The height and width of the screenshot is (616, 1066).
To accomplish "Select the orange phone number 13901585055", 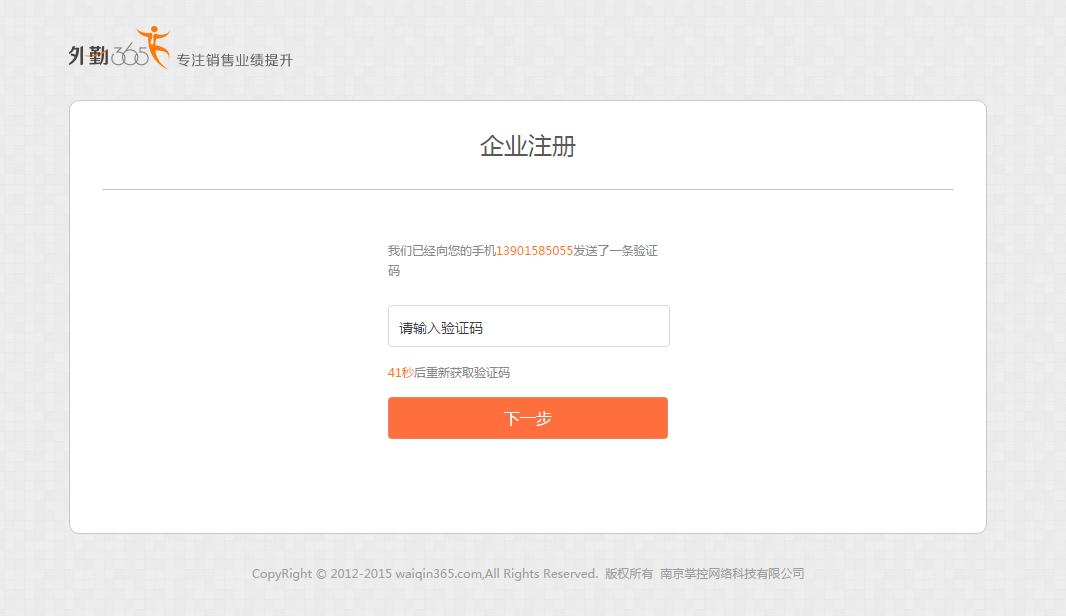I will pos(534,251).
